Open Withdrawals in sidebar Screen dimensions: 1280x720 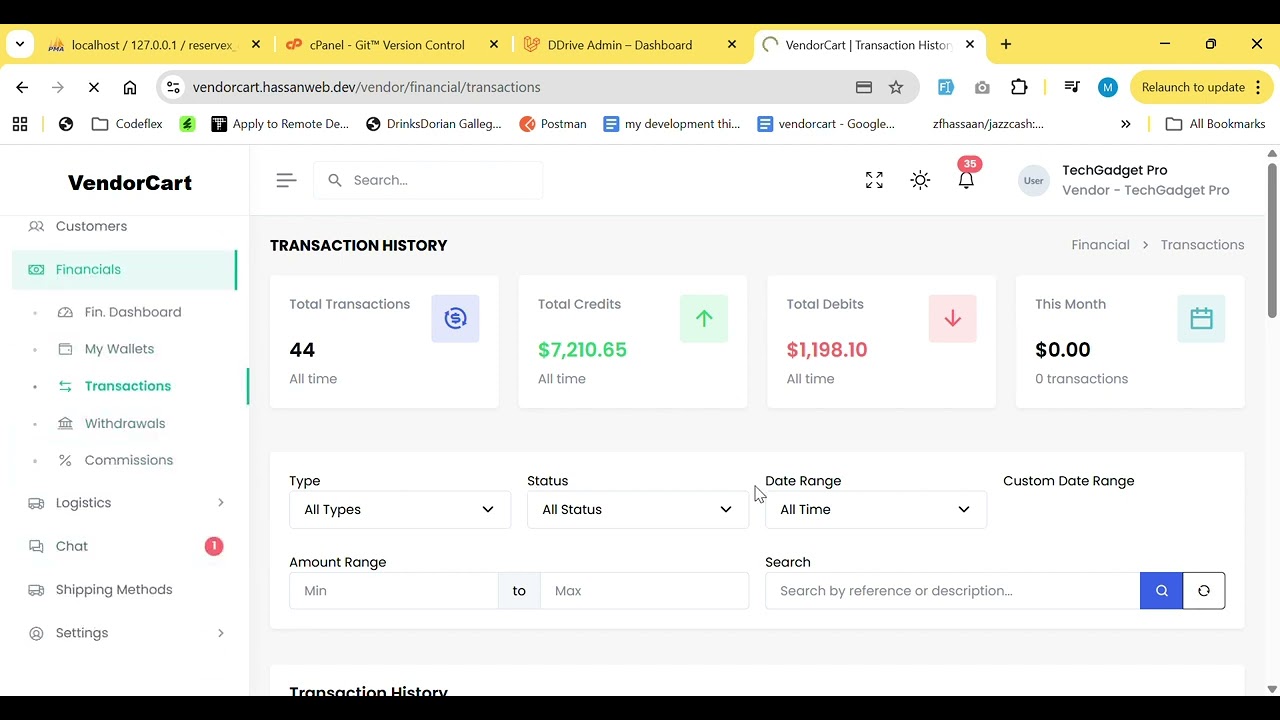(x=125, y=423)
